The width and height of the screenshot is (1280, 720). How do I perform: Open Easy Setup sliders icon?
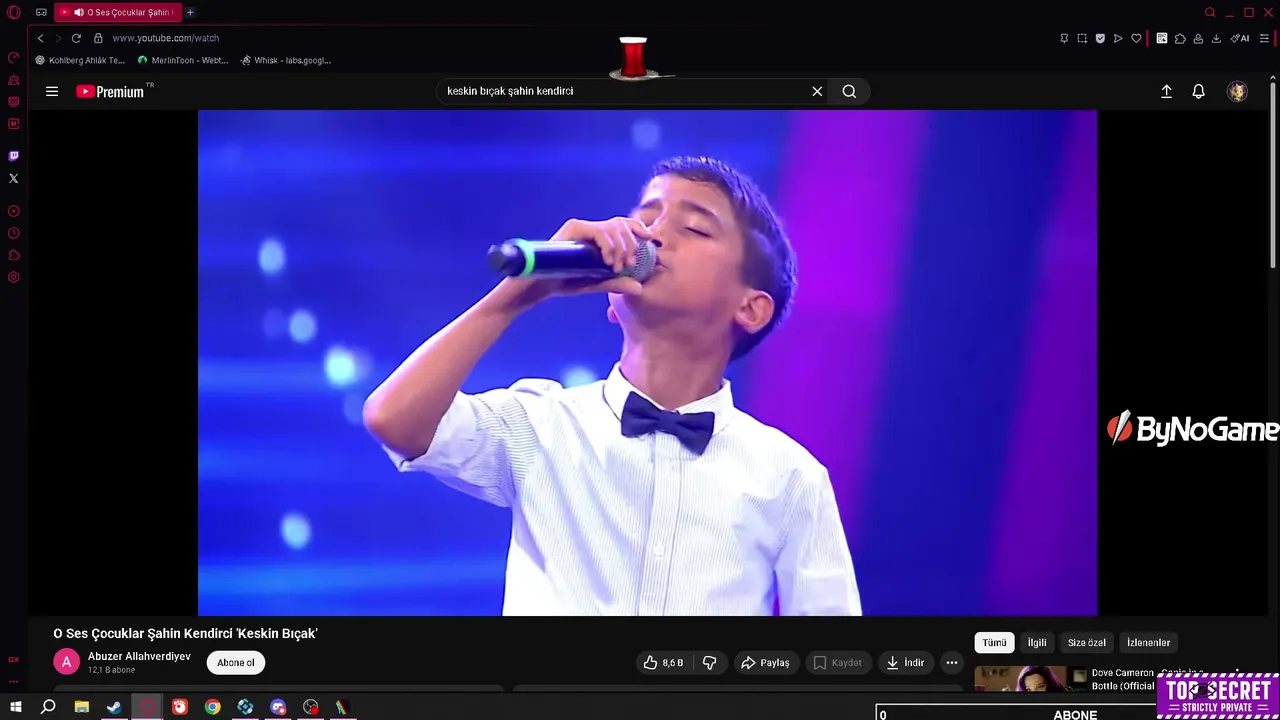click(x=1264, y=38)
